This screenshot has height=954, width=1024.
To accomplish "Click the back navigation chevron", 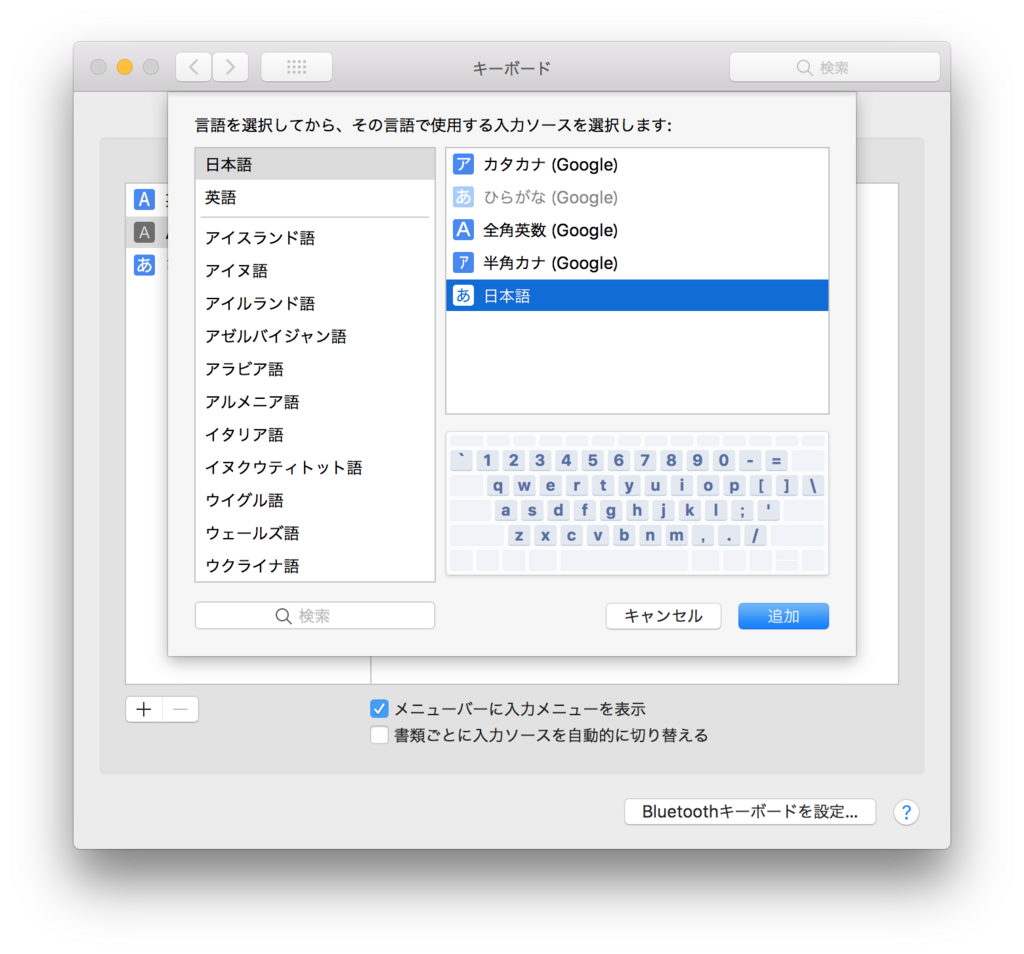I will click(192, 66).
